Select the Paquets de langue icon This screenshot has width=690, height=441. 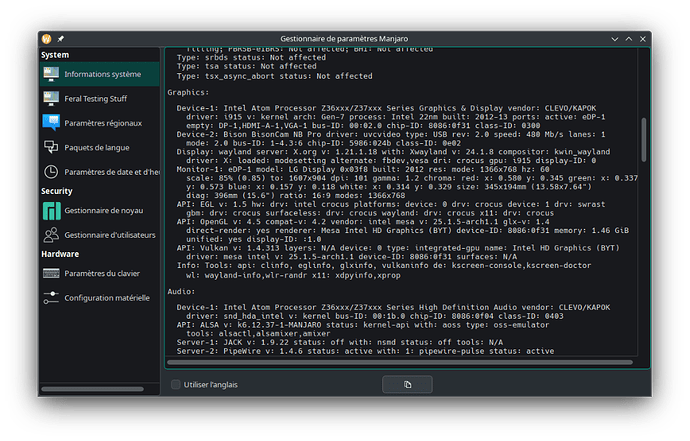point(51,147)
